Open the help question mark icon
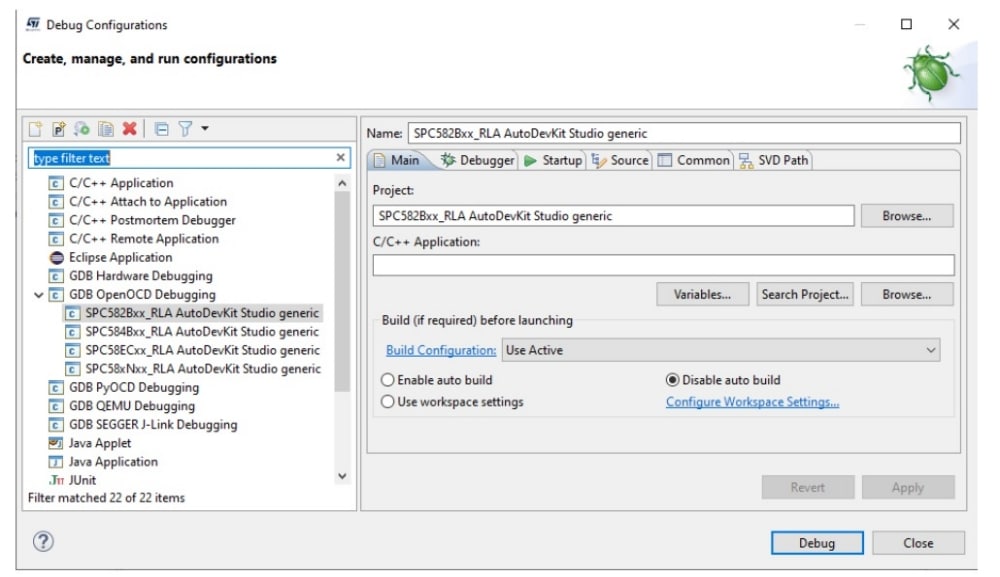Viewport: 1000px width, 577px height. (x=43, y=542)
